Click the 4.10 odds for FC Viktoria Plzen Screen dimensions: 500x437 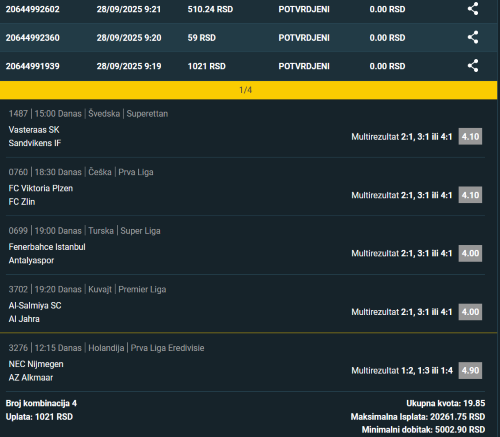point(470,195)
